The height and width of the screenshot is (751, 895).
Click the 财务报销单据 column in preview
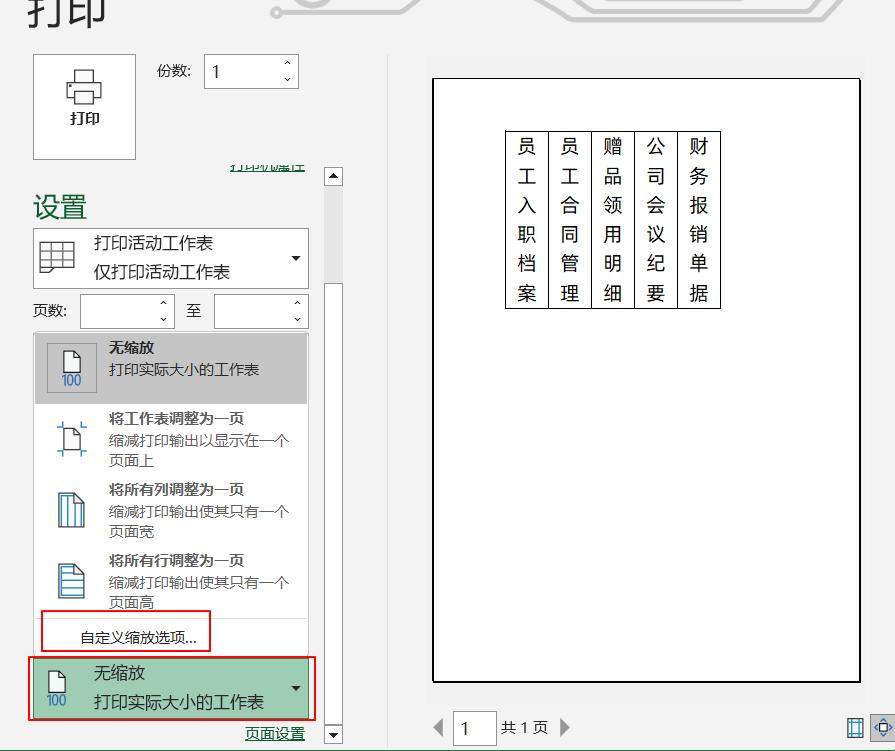click(699, 220)
